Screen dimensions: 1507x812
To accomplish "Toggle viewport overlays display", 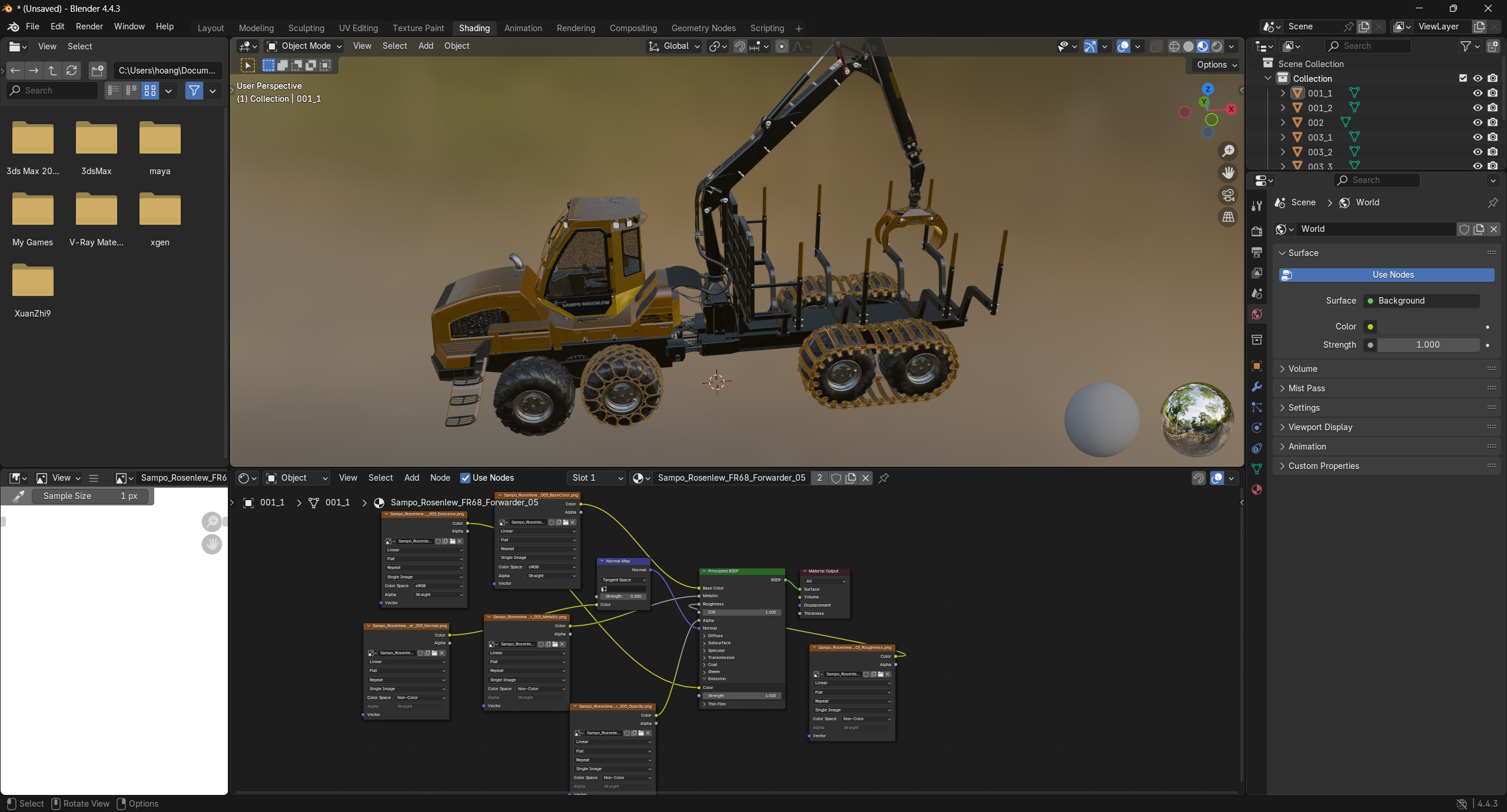I will [1123, 46].
